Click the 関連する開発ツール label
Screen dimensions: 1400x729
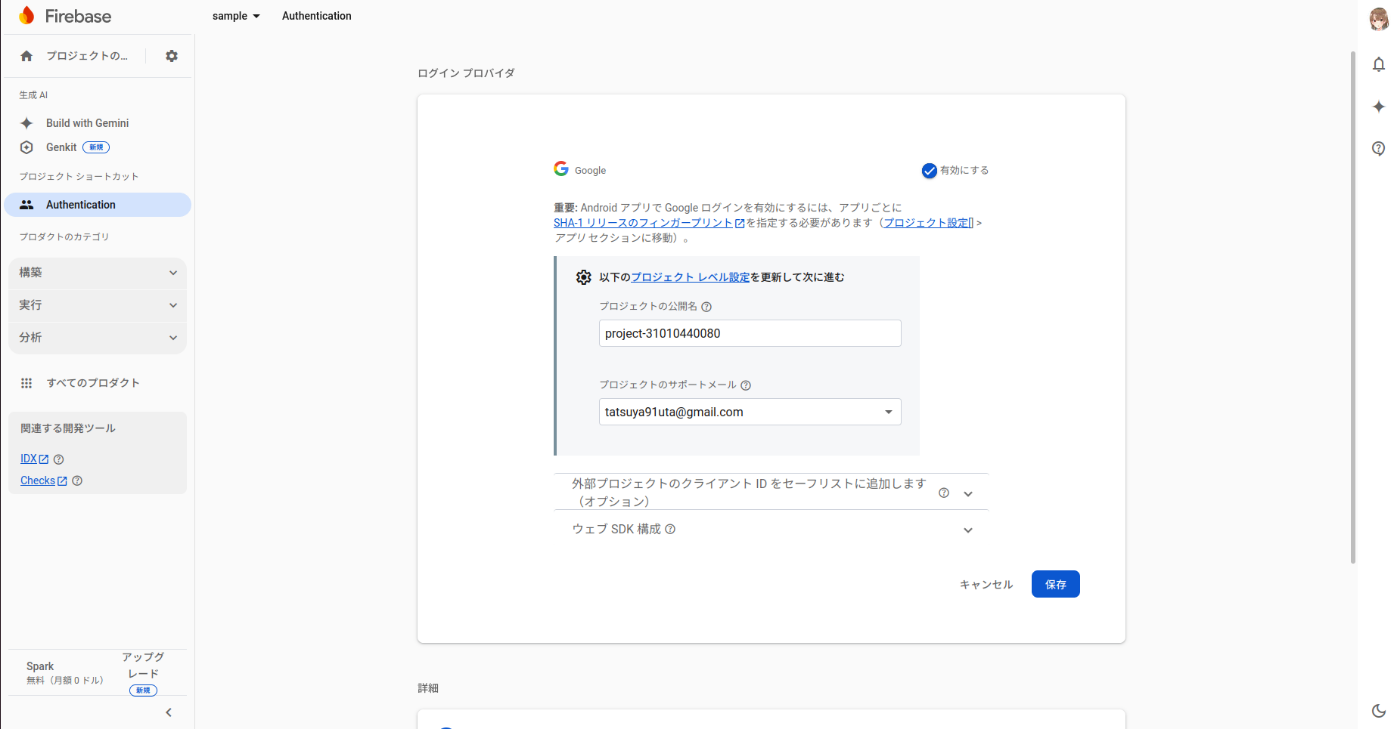[68, 428]
